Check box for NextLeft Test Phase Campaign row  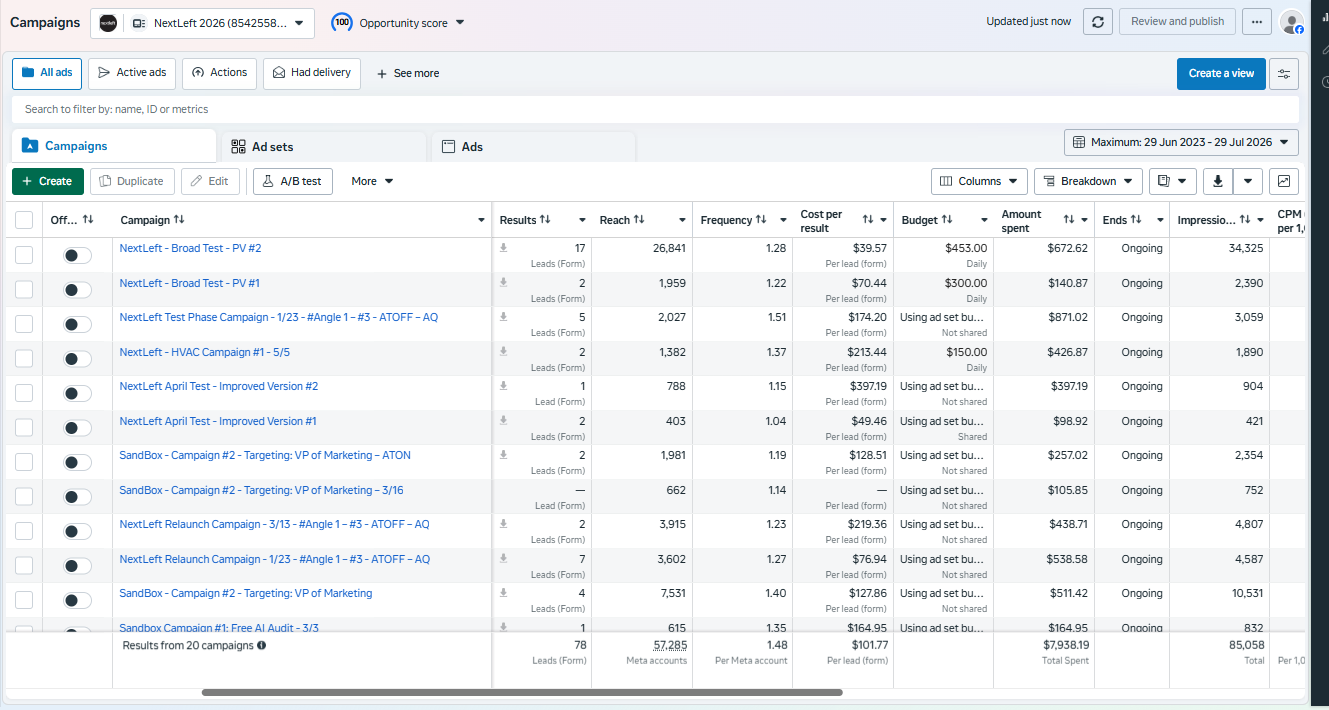click(24, 324)
